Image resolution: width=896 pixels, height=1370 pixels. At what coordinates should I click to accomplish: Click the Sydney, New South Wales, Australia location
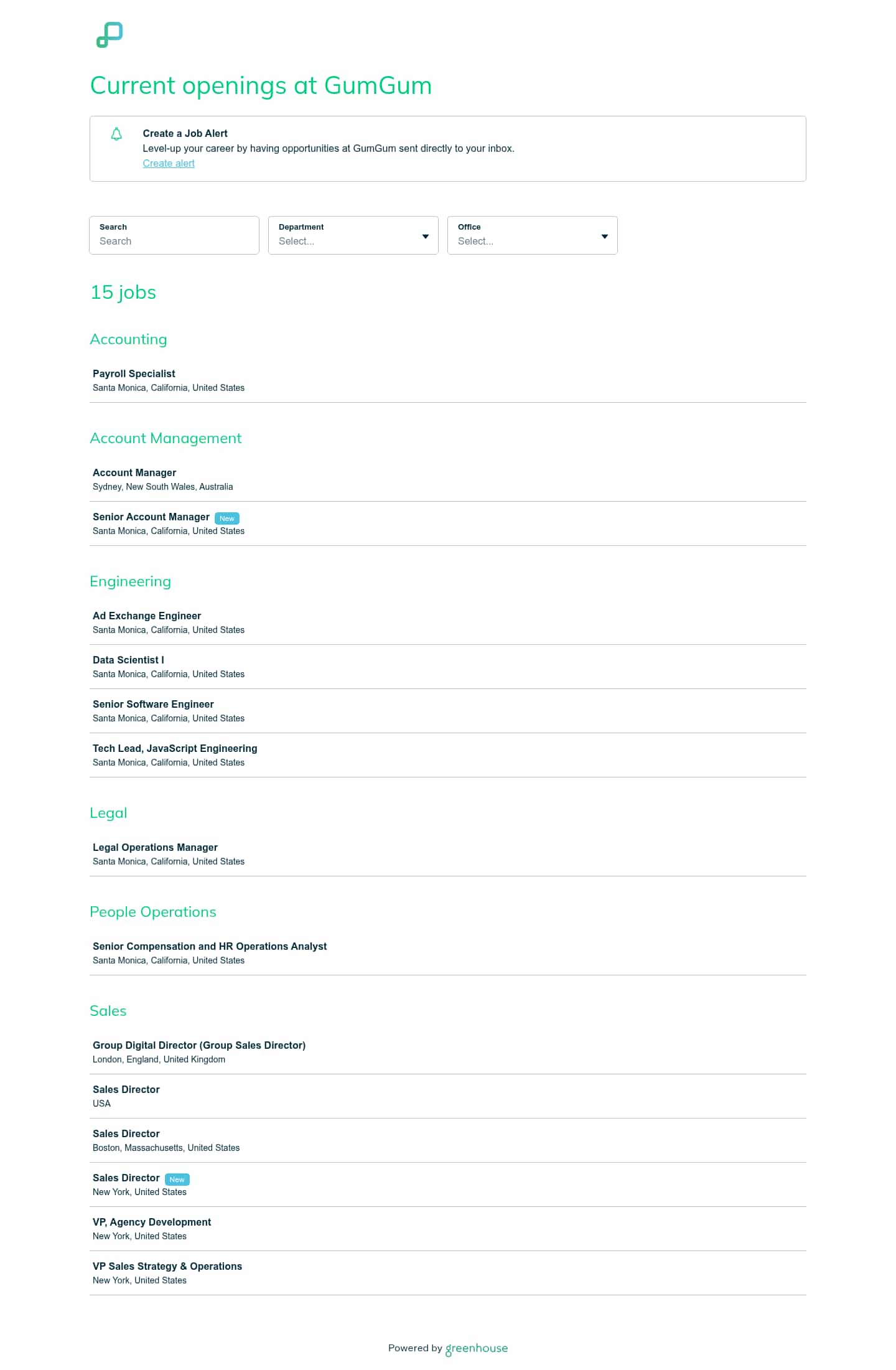pyautogui.click(x=163, y=487)
